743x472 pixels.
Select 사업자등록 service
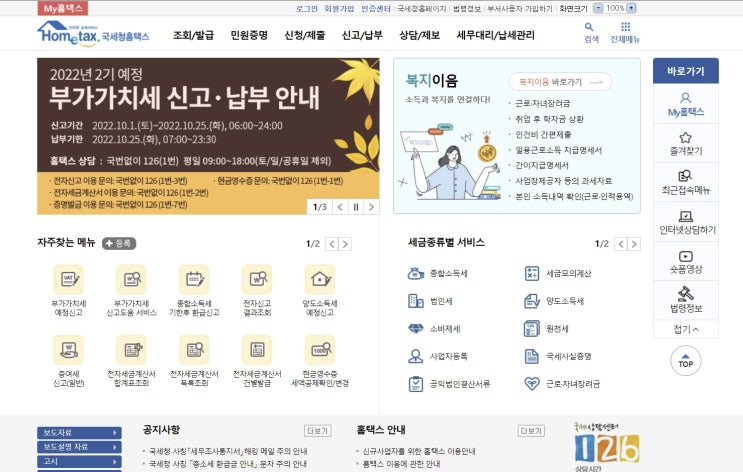(x=438, y=356)
